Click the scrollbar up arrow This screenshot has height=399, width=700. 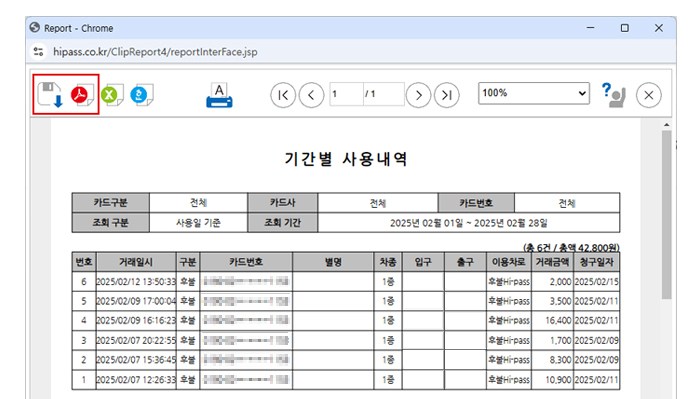(666, 125)
